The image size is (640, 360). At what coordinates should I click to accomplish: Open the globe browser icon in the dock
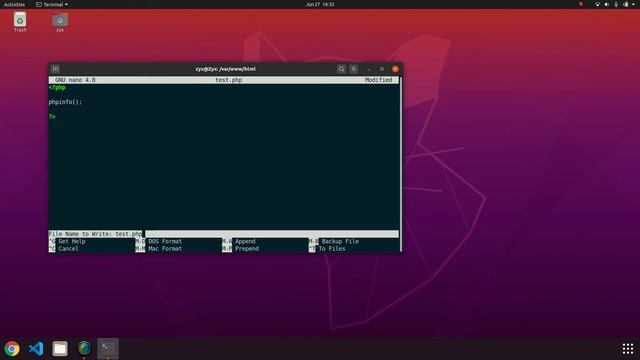tap(84, 349)
